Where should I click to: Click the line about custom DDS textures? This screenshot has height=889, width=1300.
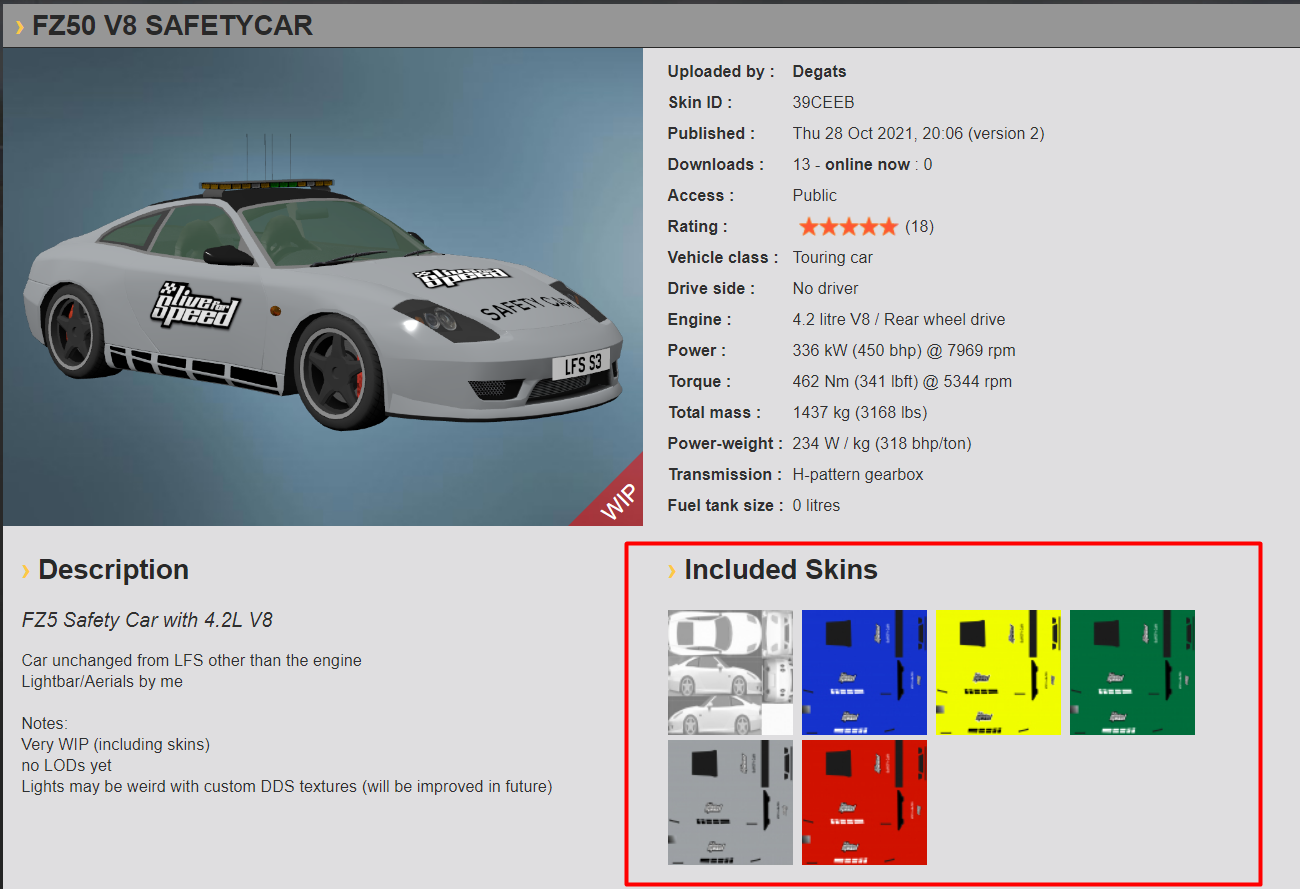[287, 787]
